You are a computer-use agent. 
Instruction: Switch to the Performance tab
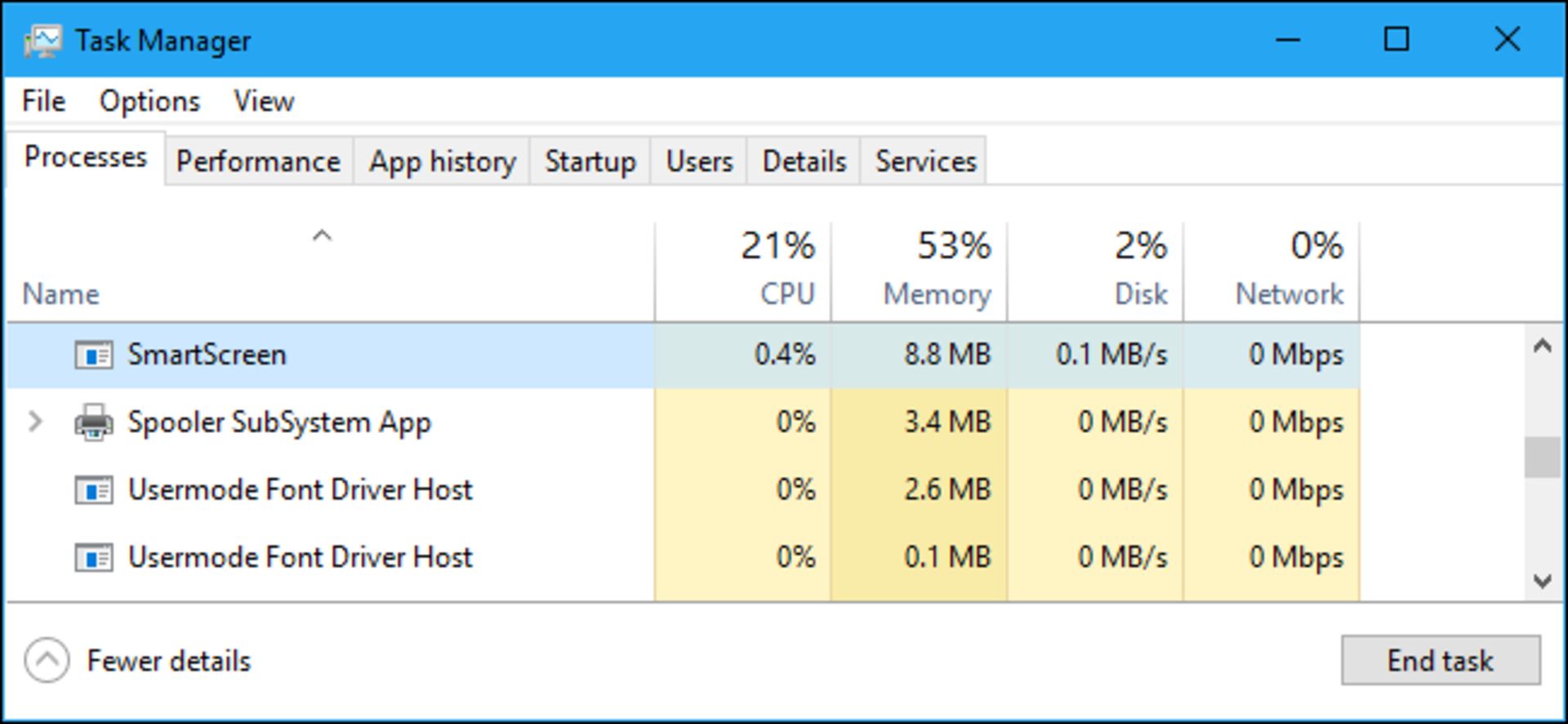click(x=259, y=161)
